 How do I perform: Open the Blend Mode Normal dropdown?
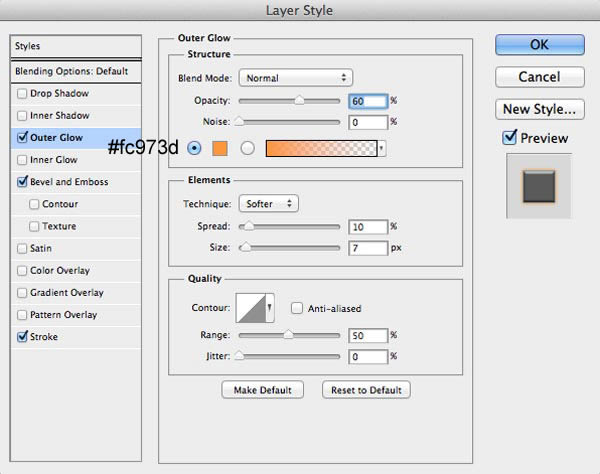click(295, 78)
